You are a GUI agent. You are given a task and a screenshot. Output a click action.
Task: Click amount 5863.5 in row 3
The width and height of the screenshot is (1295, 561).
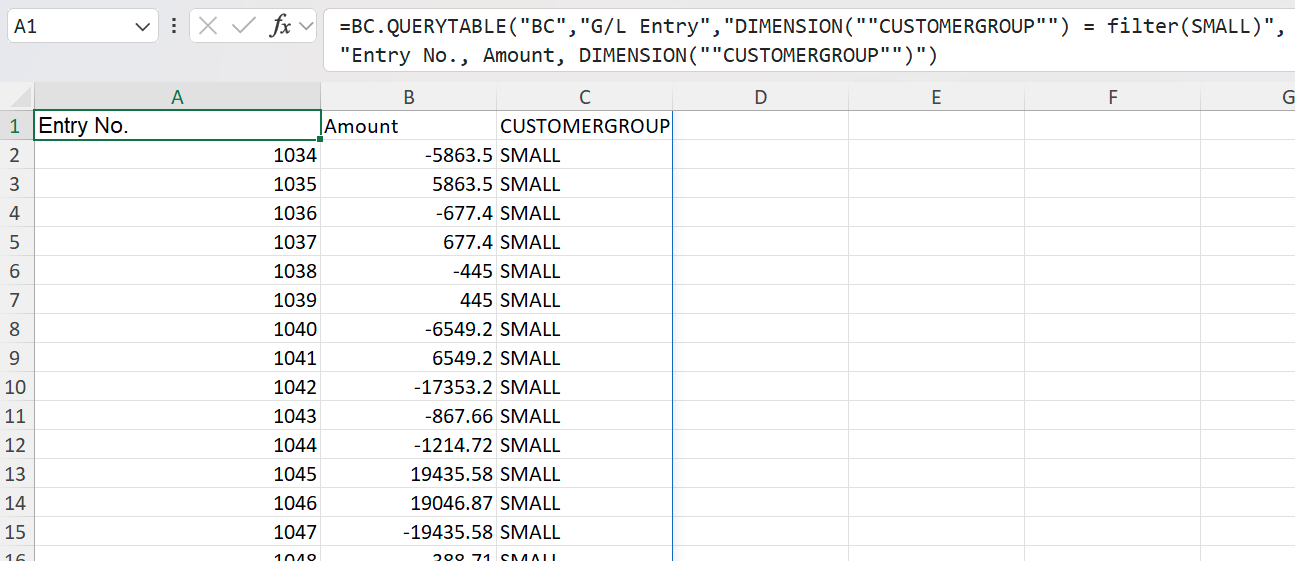409,184
